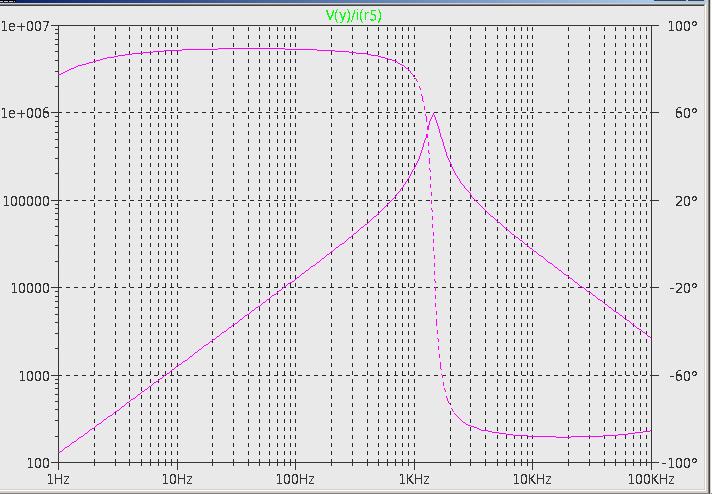Viewport: 712px width, 494px height.
Task: Click the 100000 magnitude axis label
Action: tap(26, 200)
